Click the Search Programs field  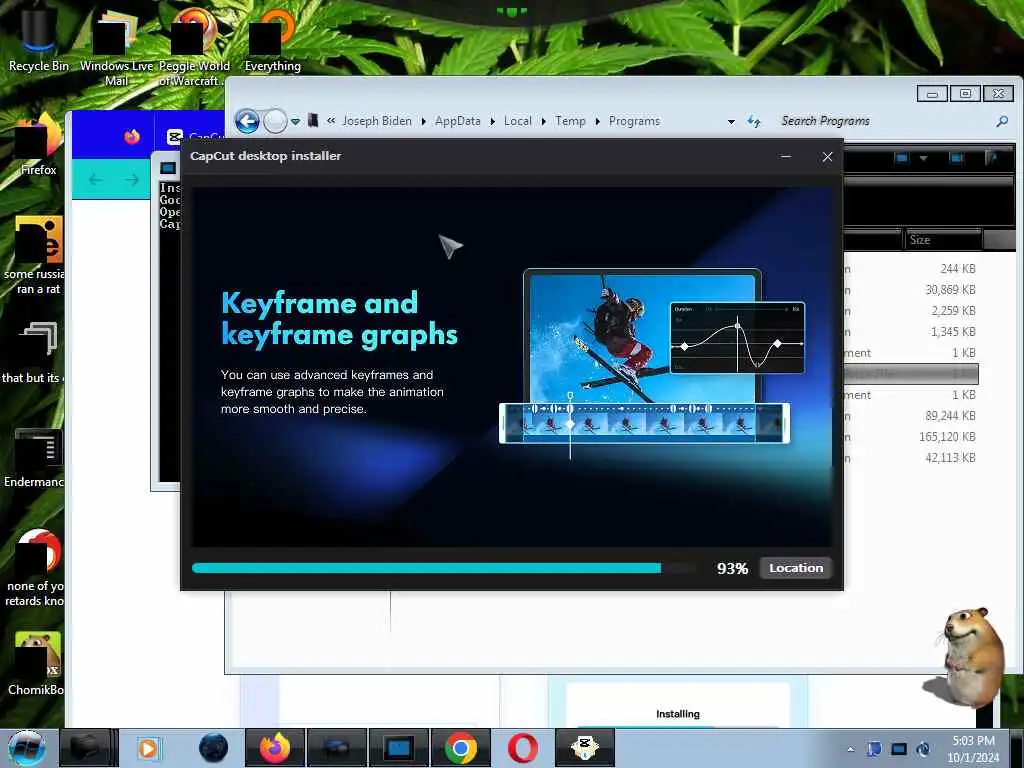(x=884, y=121)
